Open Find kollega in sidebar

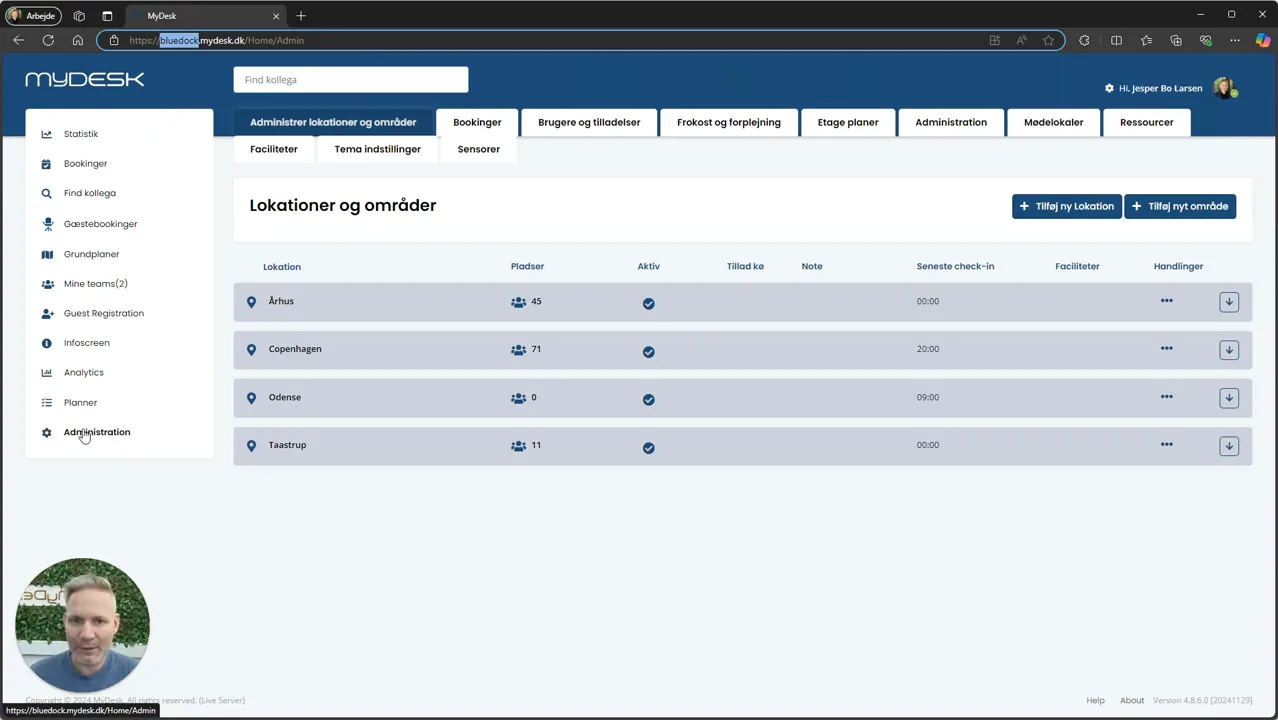pos(89,193)
